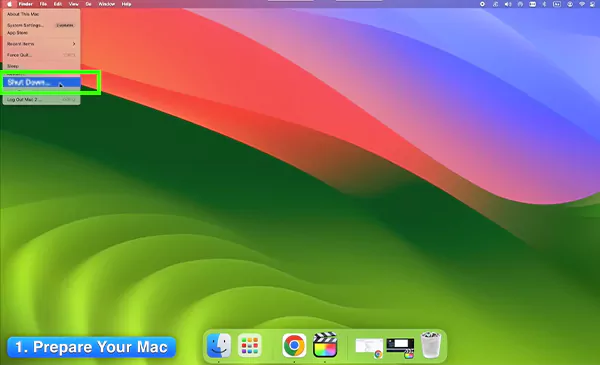Open the Help menu

[126, 4]
